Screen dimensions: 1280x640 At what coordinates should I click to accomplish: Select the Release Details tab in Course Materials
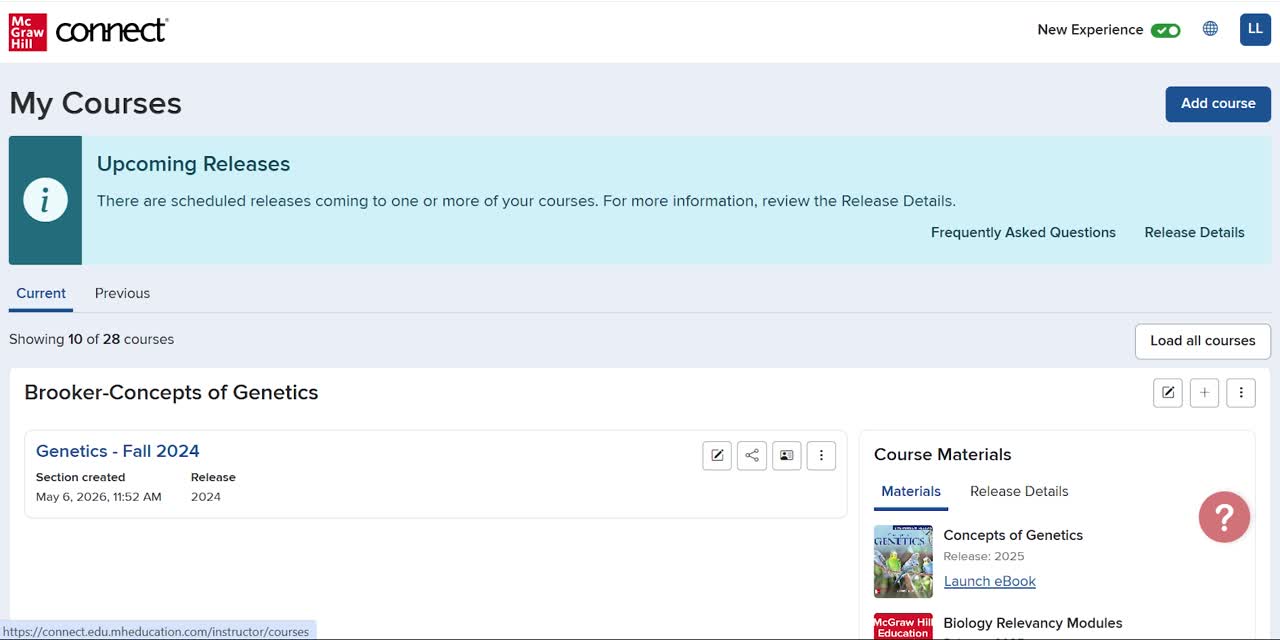click(1019, 491)
